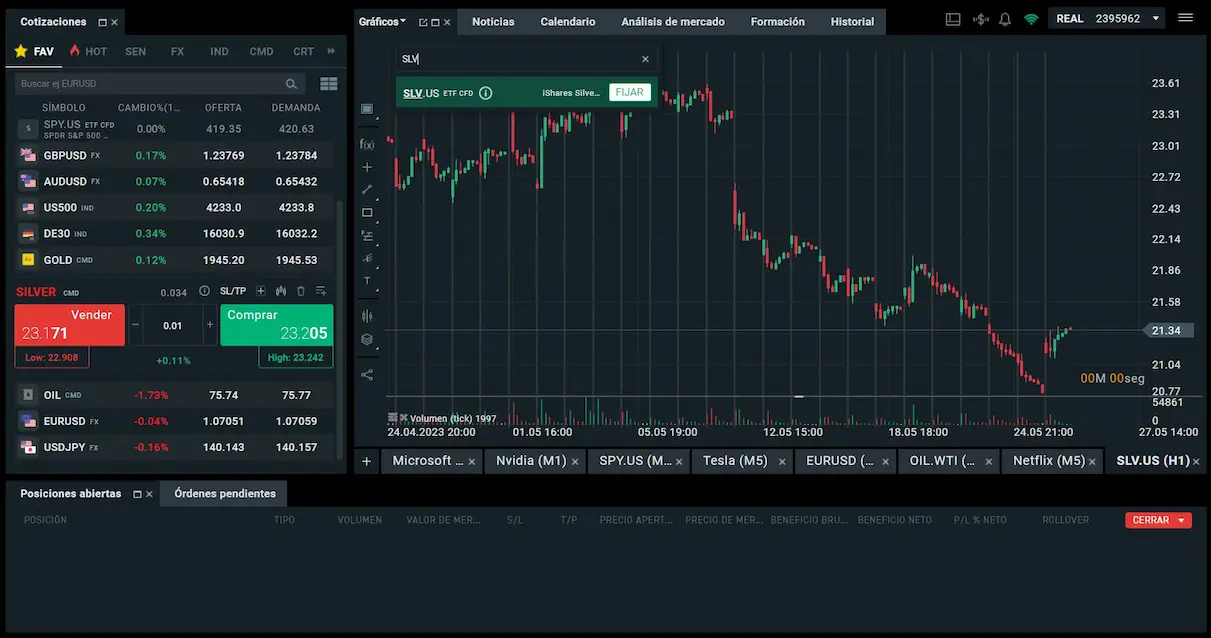Toggle the quotes grid view layout
The image size is (1211, 638).
[328, 84]
